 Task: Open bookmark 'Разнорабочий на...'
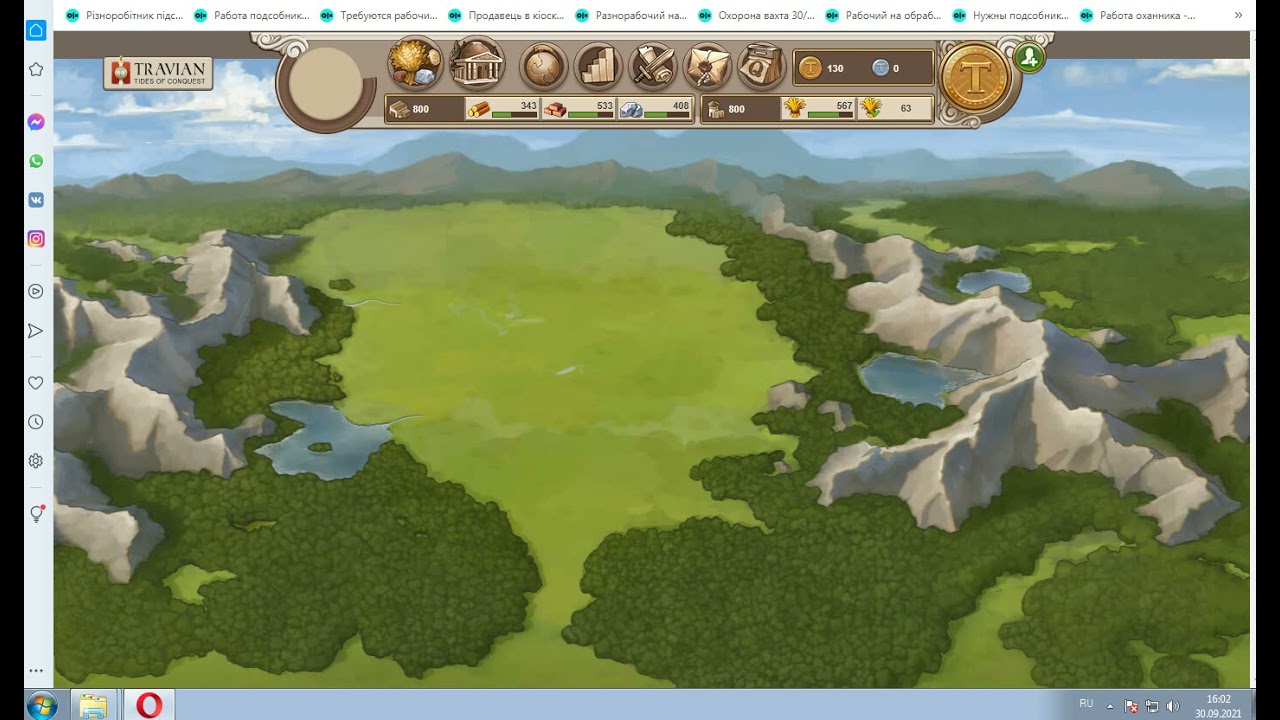point(631,15)
